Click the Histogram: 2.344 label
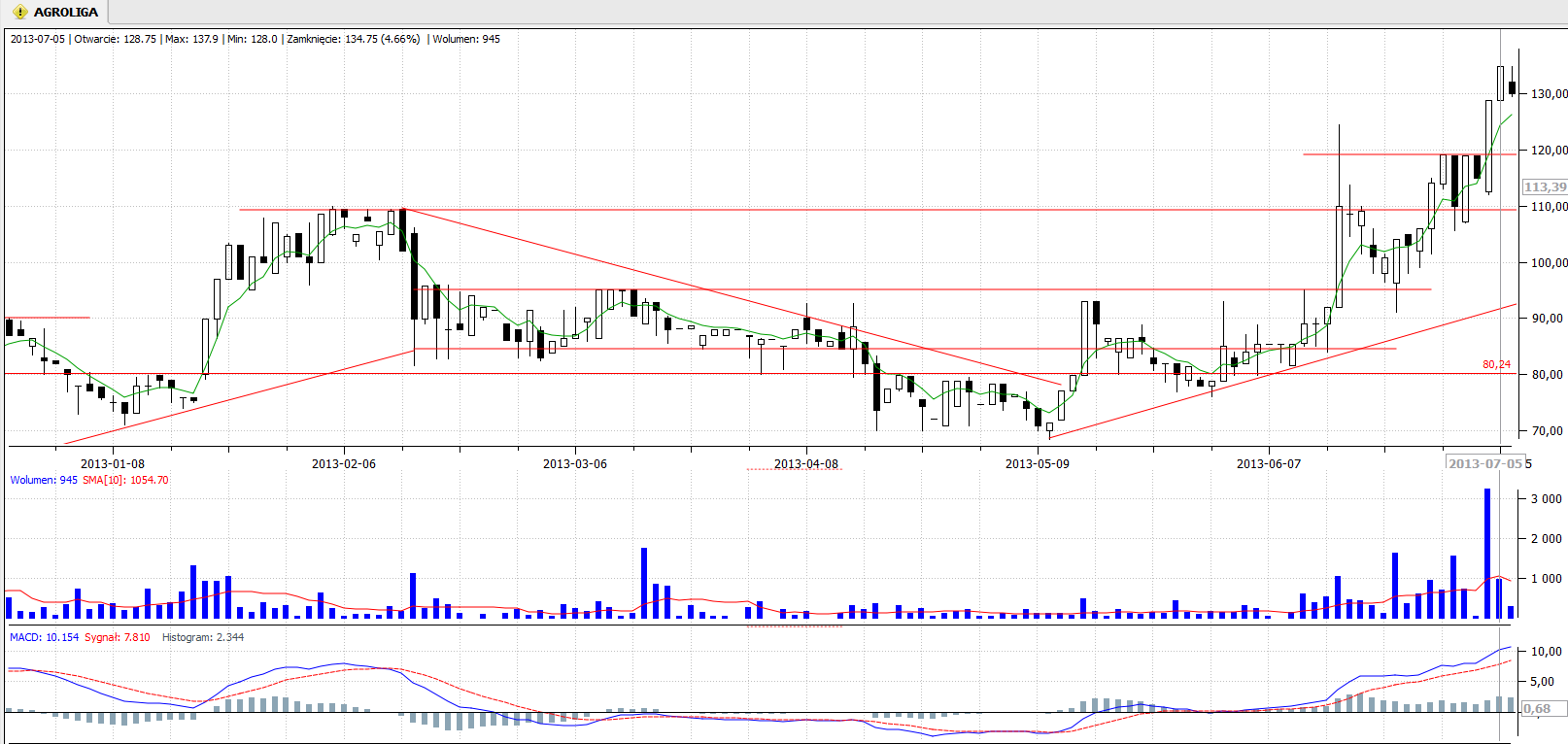 [x=203, y=637]
